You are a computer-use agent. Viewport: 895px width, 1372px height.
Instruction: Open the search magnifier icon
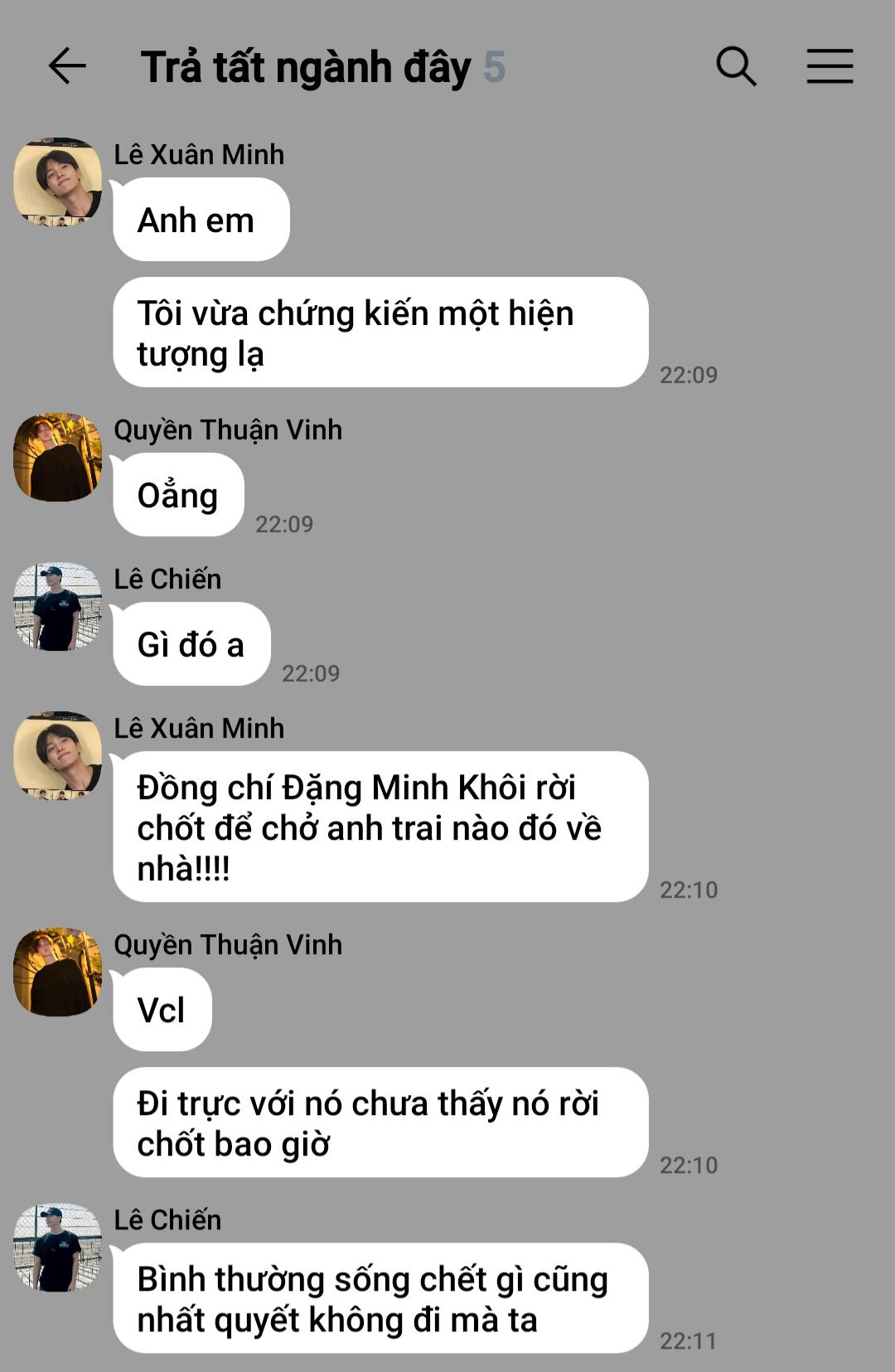coord(736,66)
